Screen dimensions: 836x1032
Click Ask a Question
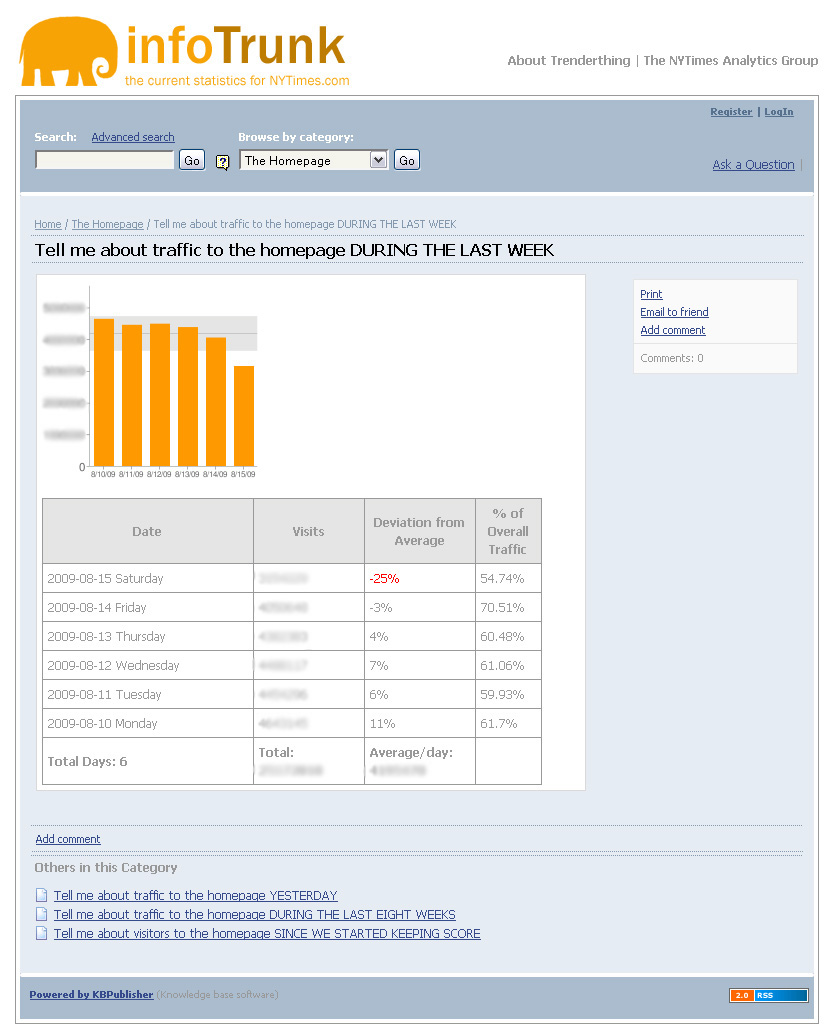(753, 164)
